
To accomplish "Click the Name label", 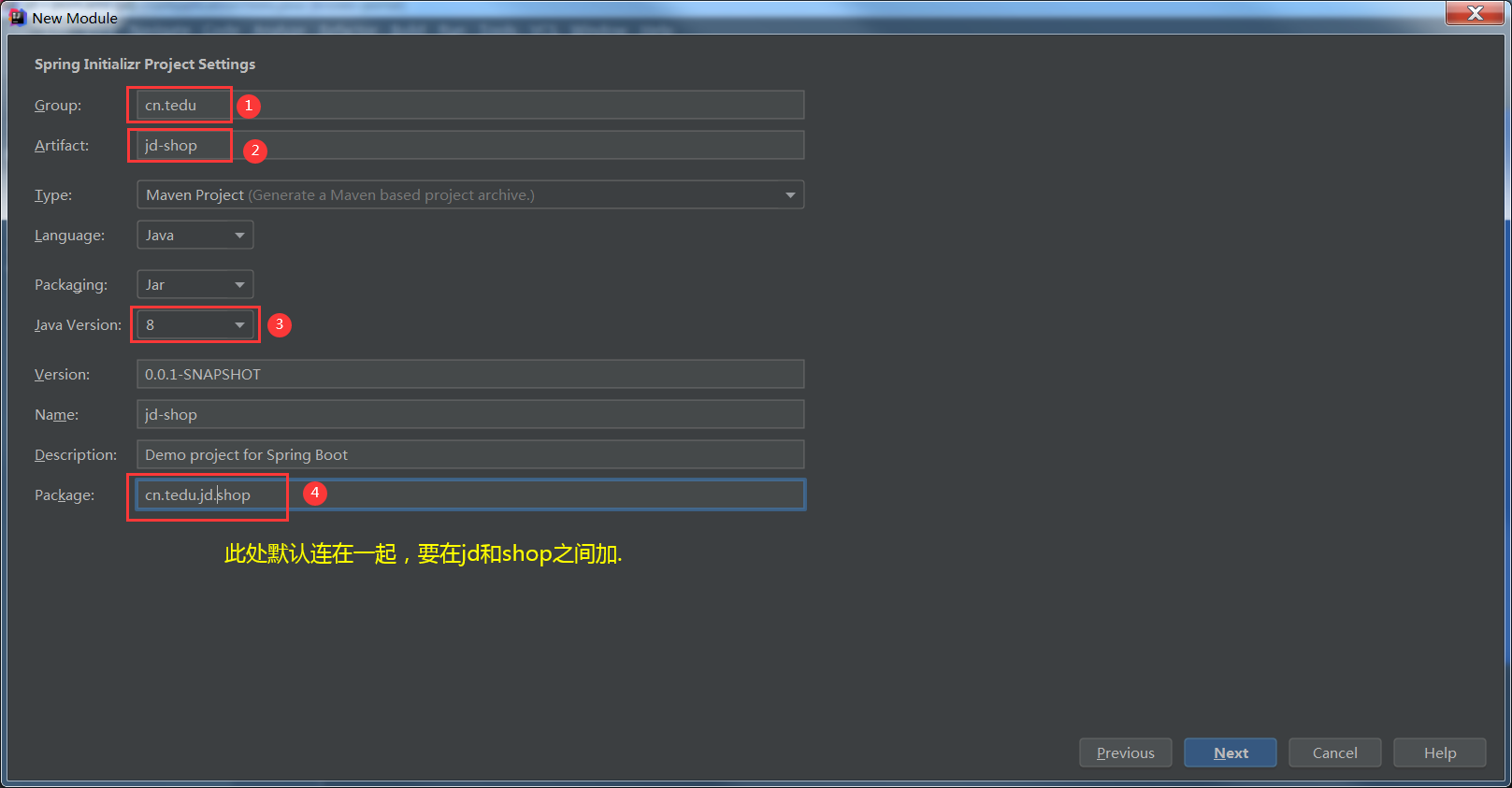I will [x=56, y=414].
